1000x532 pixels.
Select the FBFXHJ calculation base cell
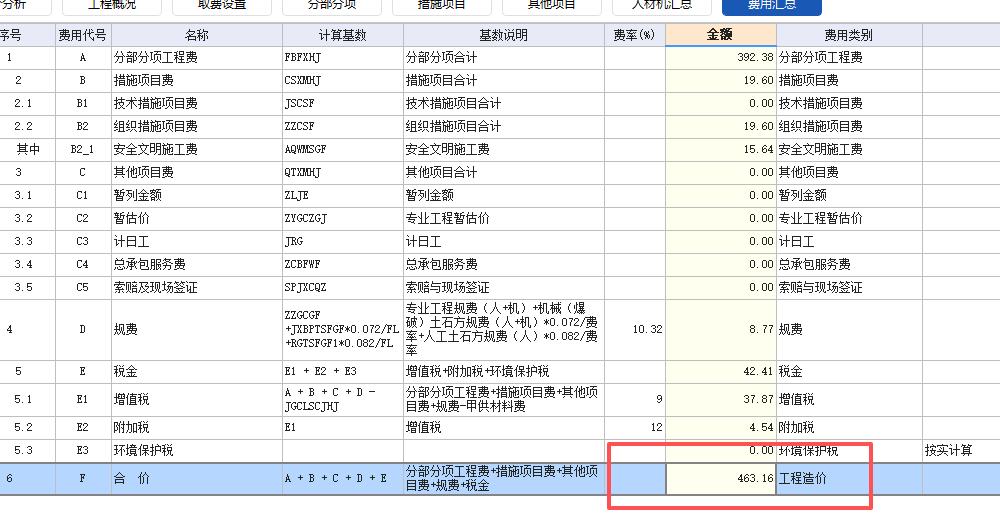click(342, 57)
